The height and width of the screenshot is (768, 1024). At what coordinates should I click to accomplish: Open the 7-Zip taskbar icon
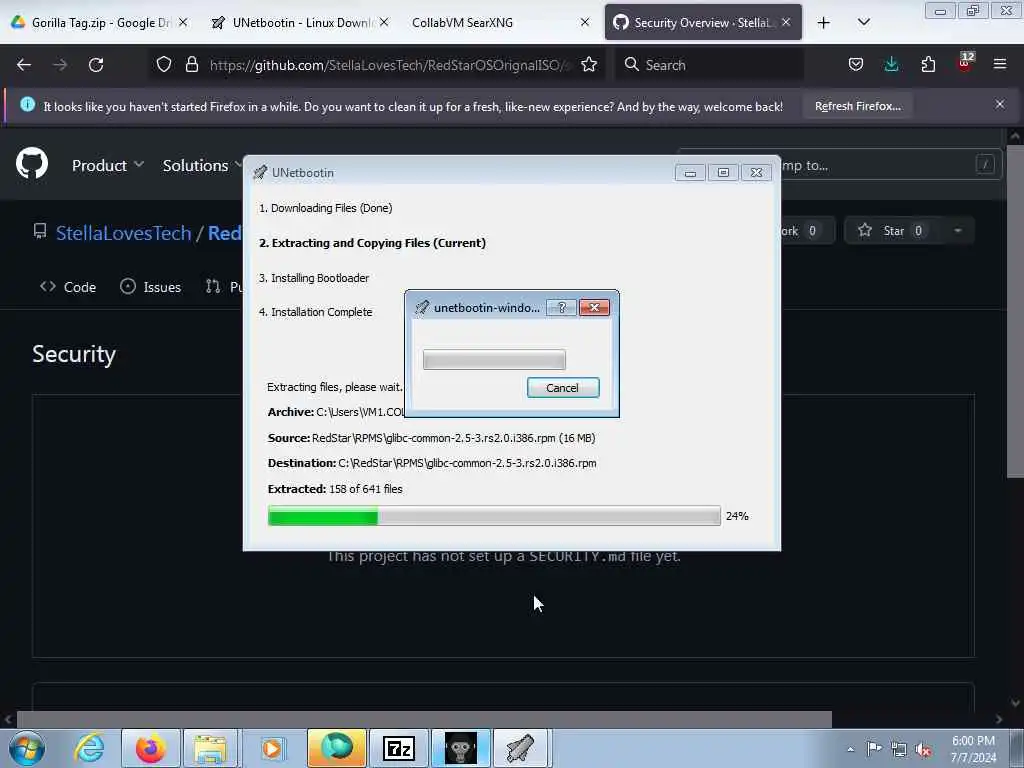pyautogui.click(x=399, y=748)
